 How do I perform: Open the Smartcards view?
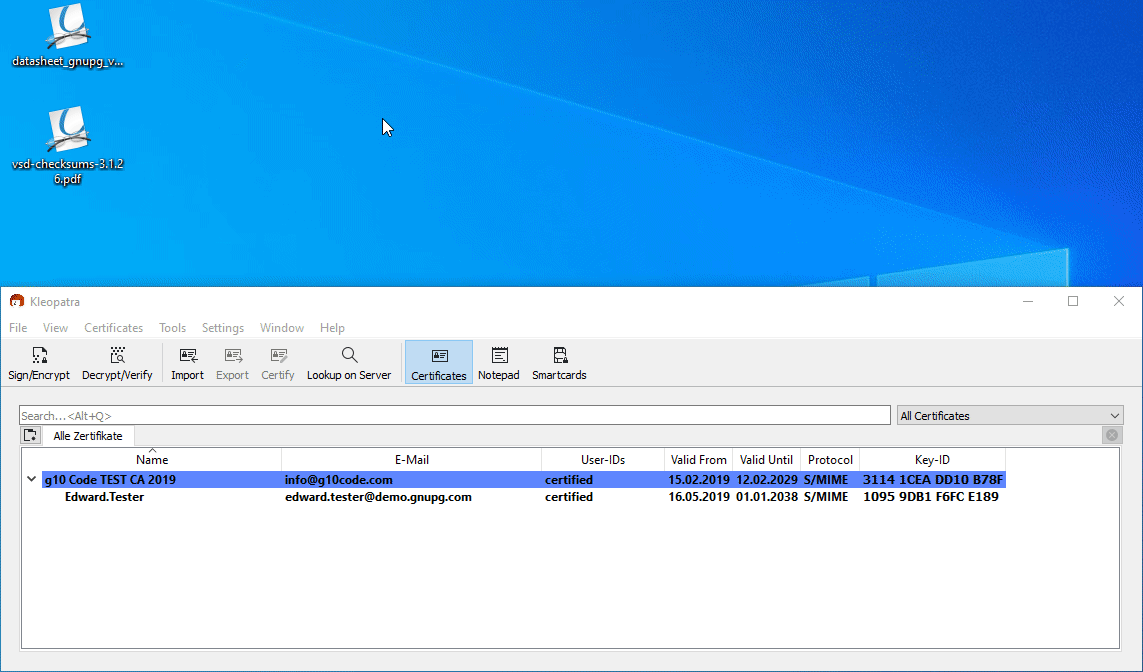click(x=559, y=363)
